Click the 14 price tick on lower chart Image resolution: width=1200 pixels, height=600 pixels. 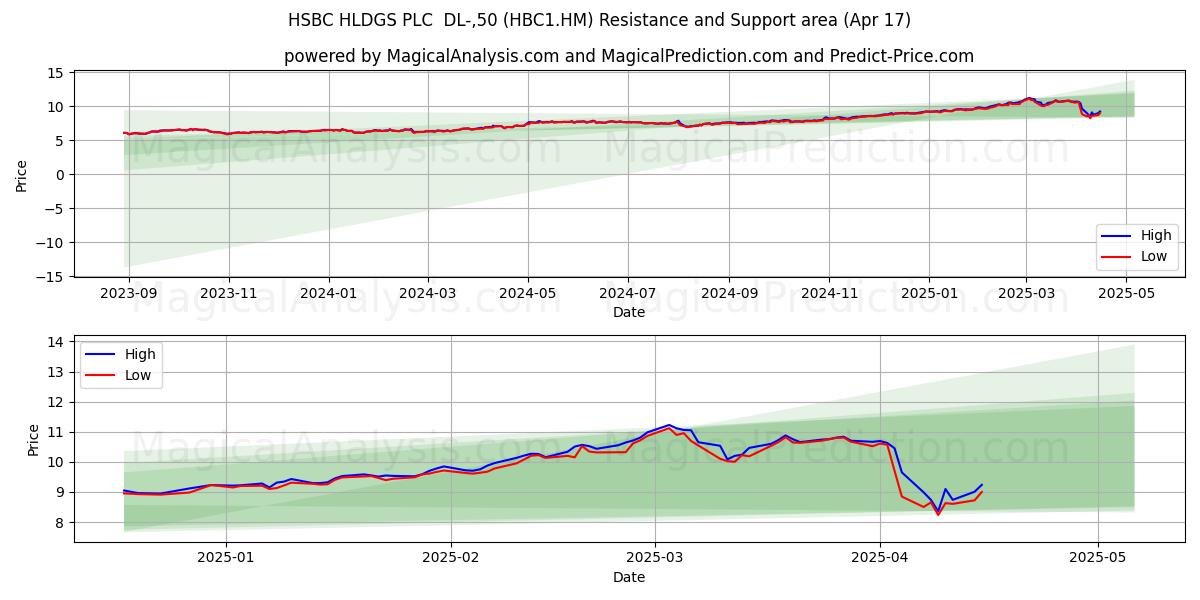click(x=57, y=342)
